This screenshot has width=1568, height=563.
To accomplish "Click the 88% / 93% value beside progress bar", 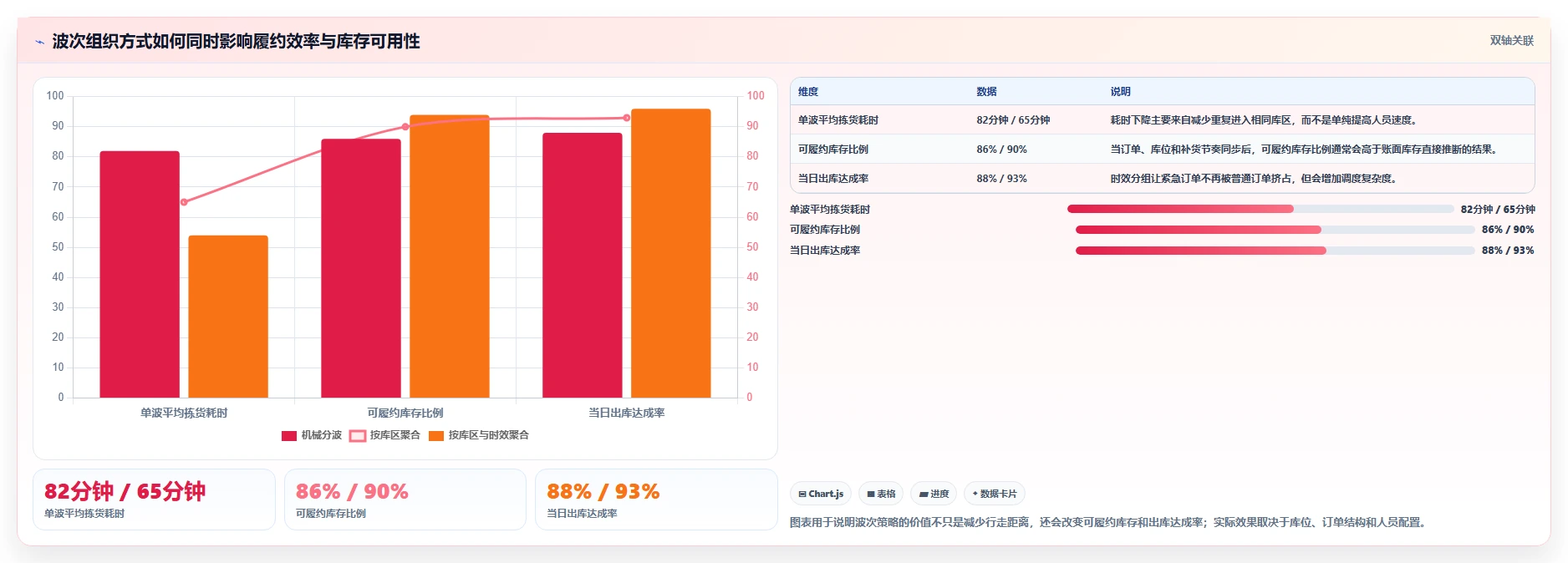I will (x=1508, y=251).
